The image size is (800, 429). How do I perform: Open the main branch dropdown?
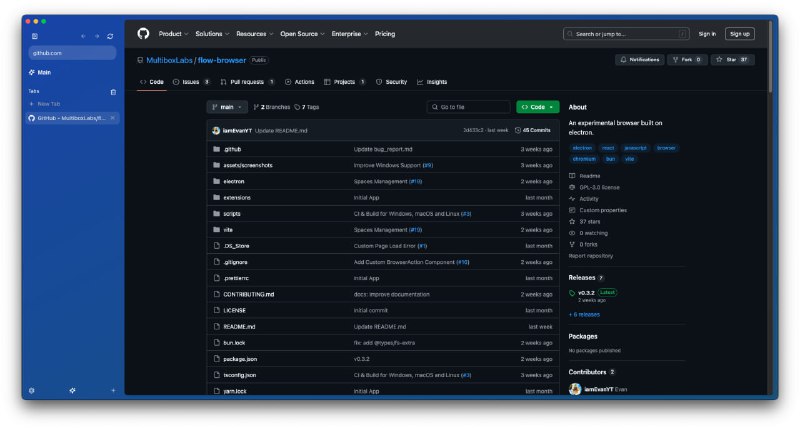coord(227,107)
